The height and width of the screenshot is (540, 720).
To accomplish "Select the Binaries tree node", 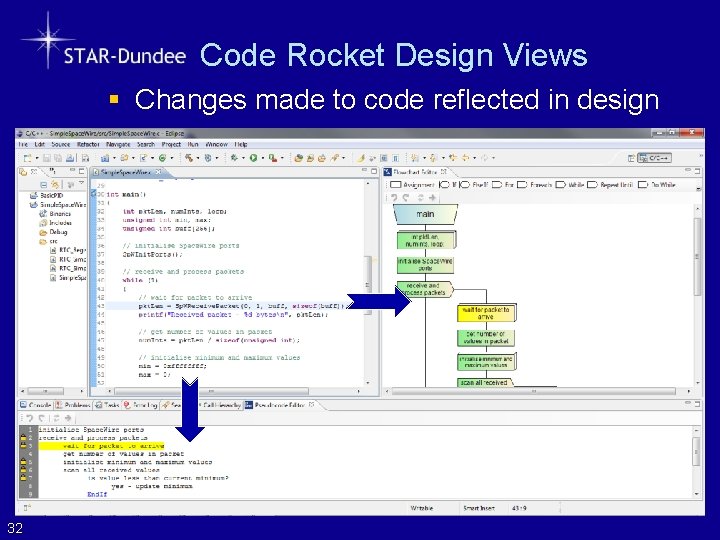I will coord(55,214).
